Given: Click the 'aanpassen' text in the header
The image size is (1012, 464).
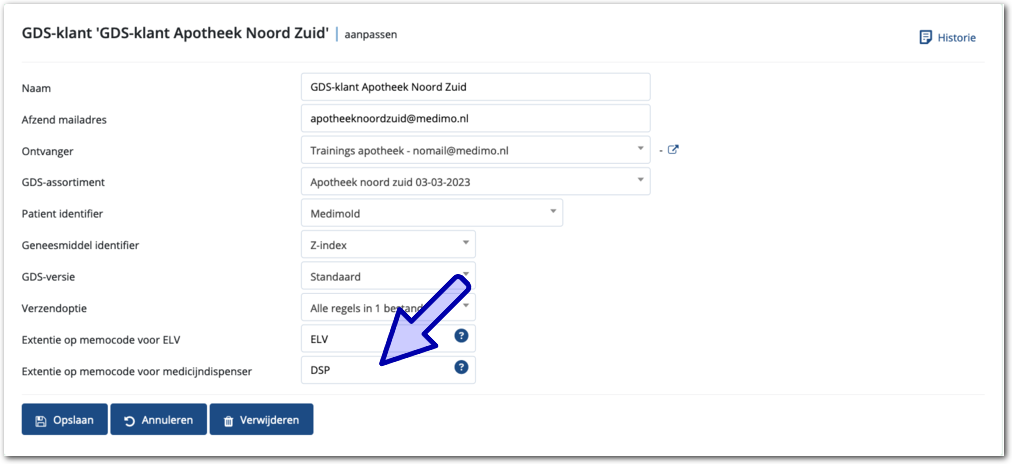Looking at the screenshot, I should tap(370, 35).
